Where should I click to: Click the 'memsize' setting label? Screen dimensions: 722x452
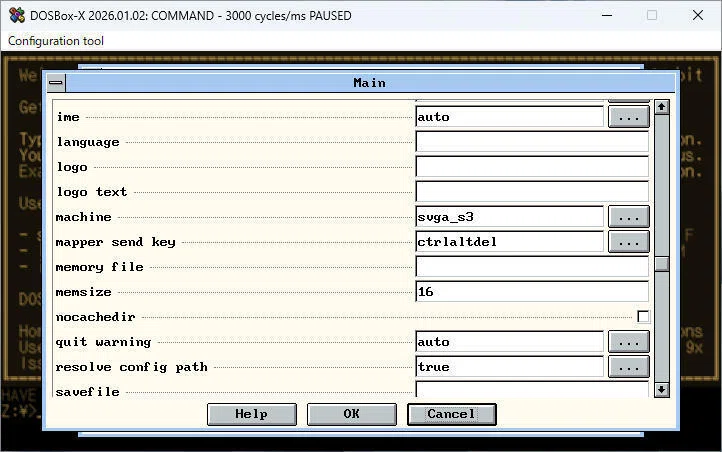coord(83,292)
